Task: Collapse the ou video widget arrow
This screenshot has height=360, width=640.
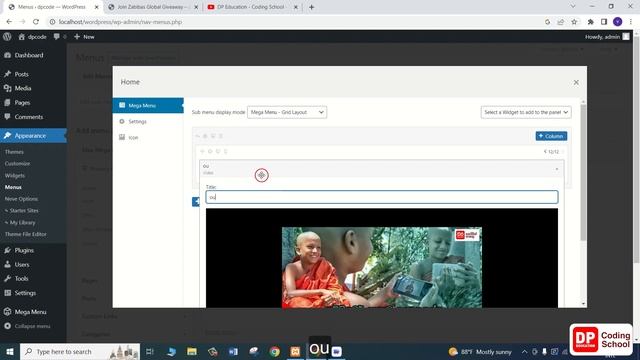Action: 557,169
